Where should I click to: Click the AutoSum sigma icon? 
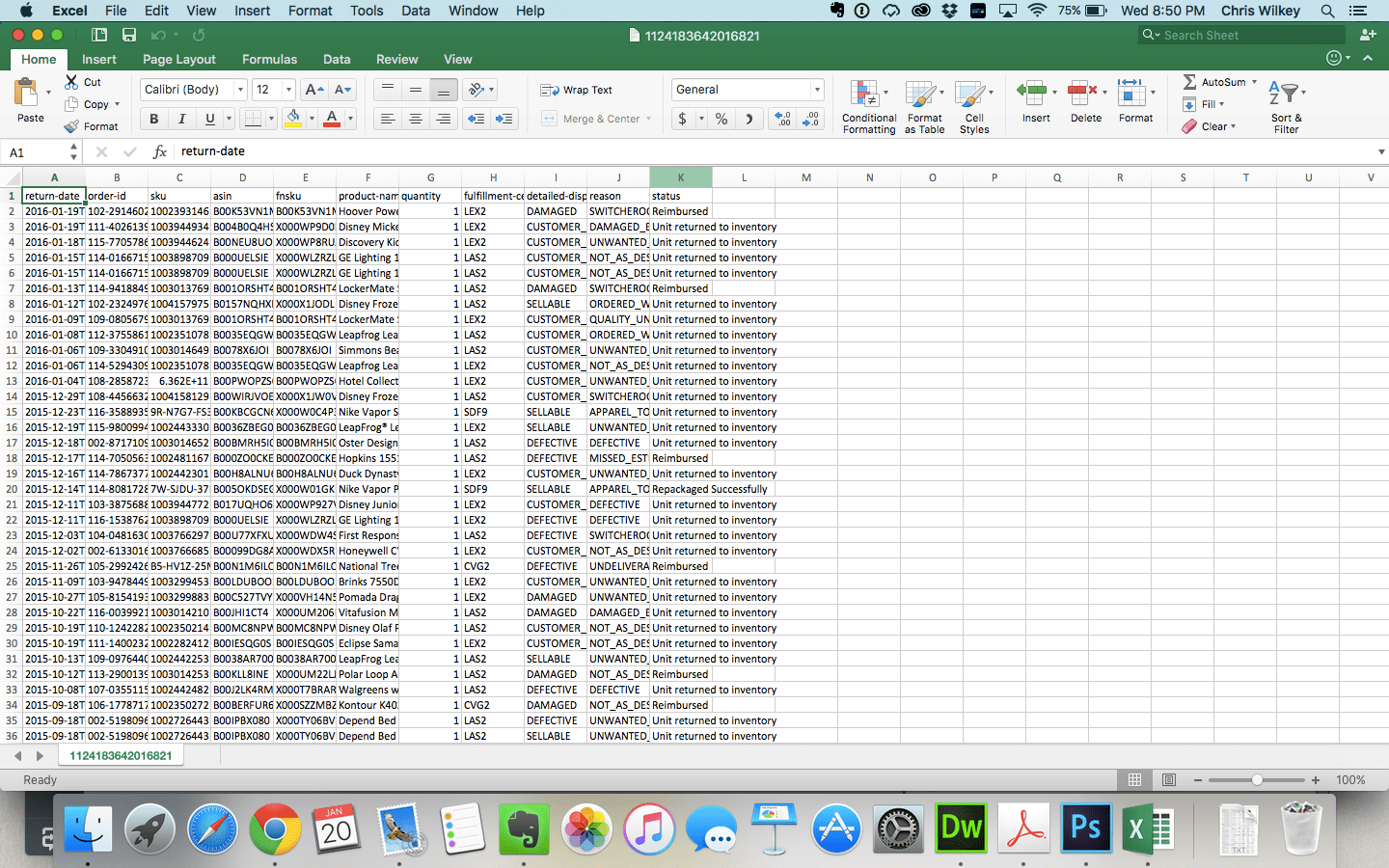[x=1189, y=82]
